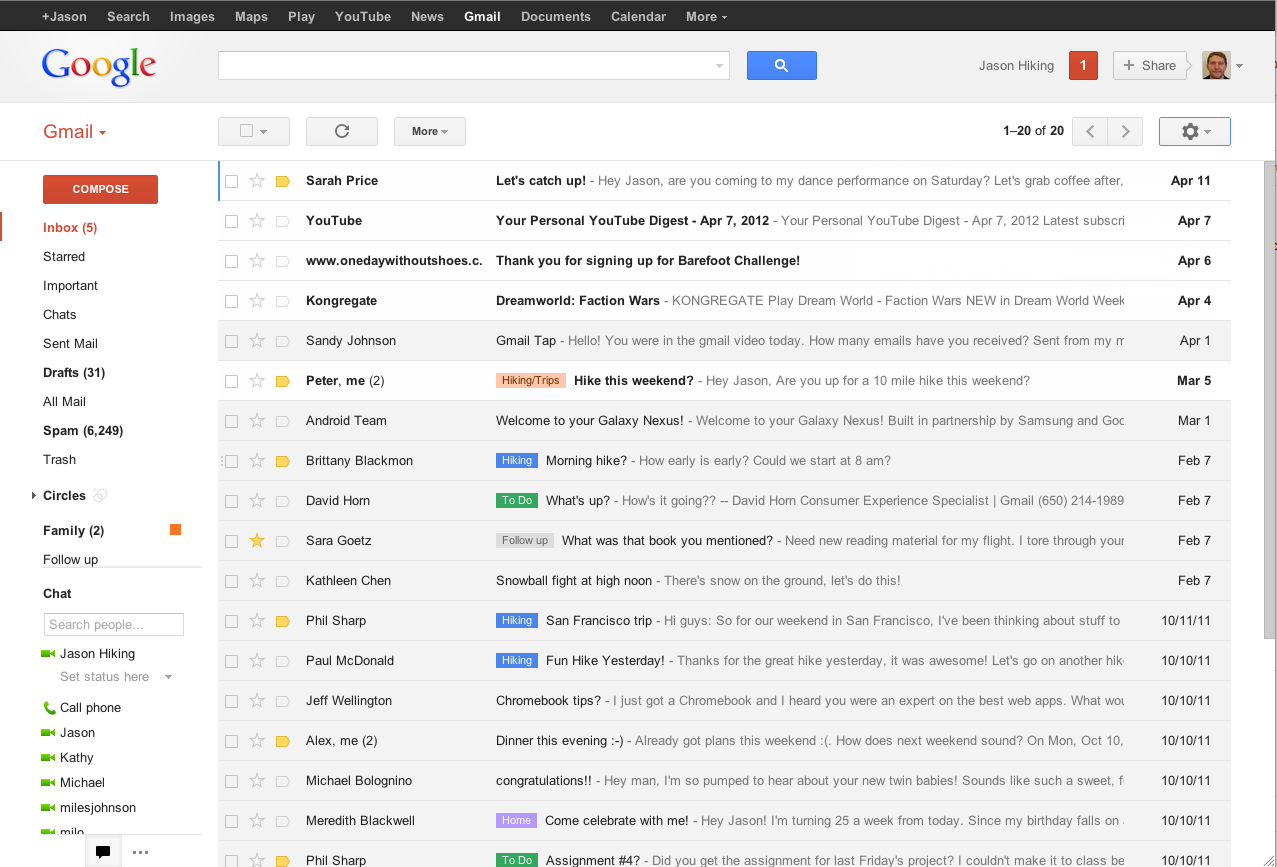Refresh the inbox with the reload icon
The height and width of the screenshot is (867, 1277).
pyautogui.click(x=342, y=131)
